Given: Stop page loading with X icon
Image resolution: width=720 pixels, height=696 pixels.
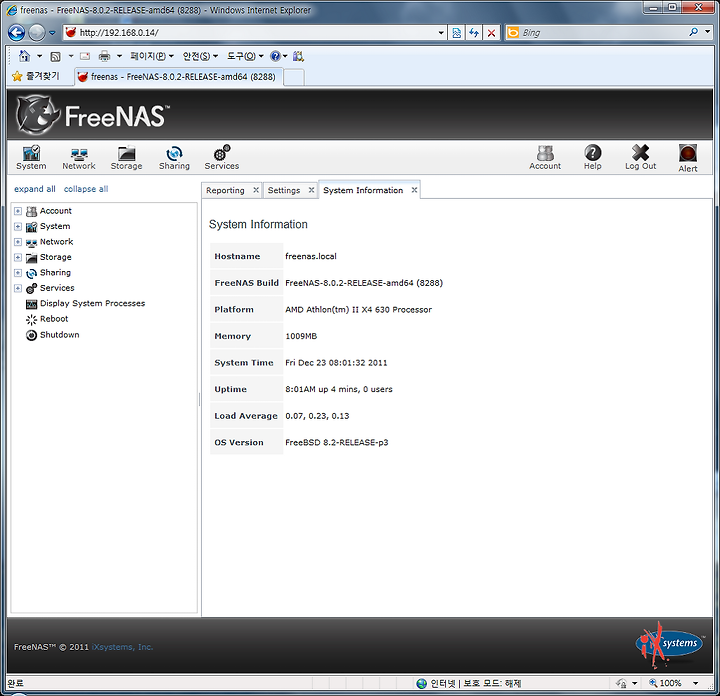Looking at the screenshot, I should [491, 33].
